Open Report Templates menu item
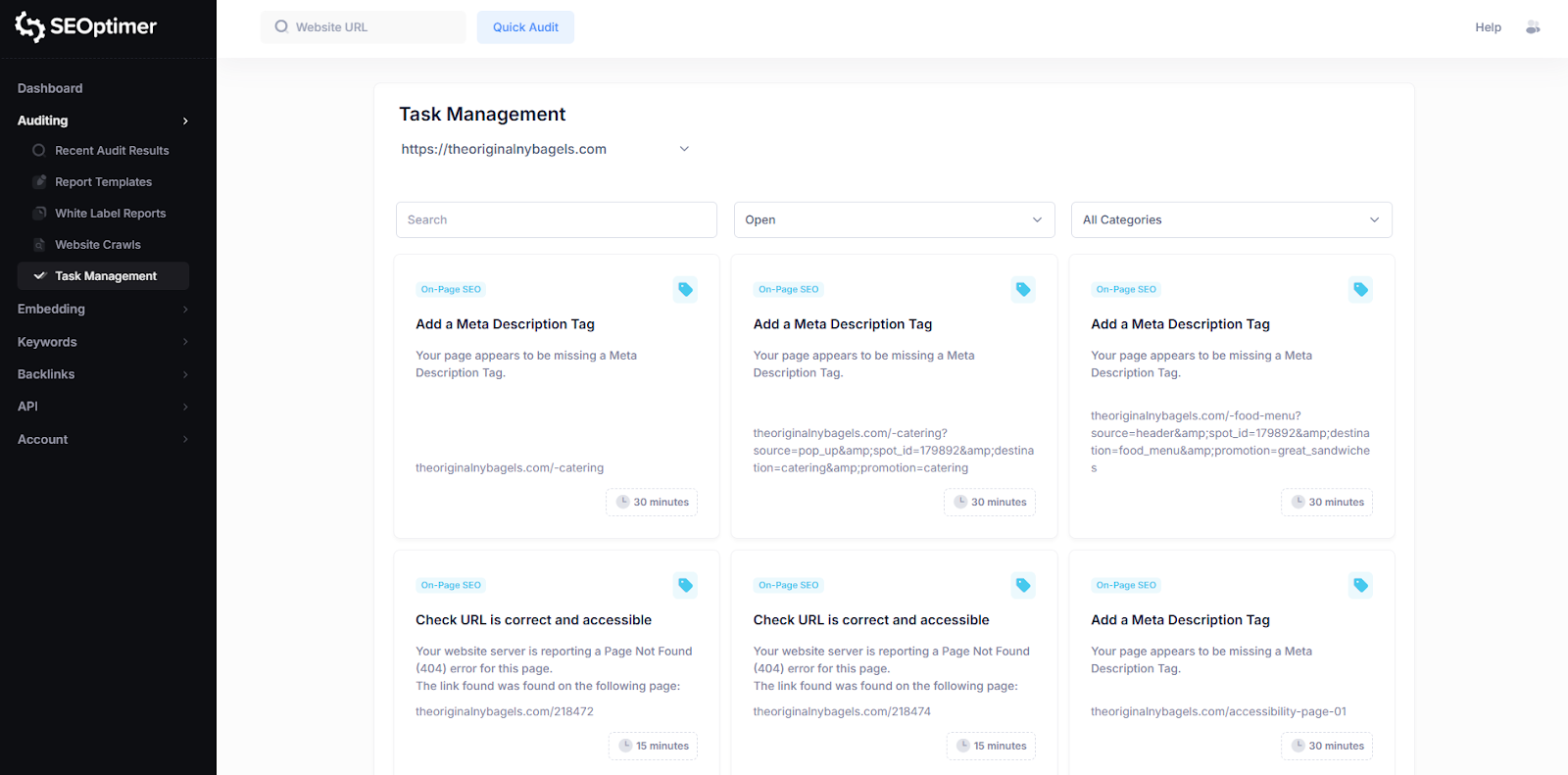This screenshot has width=1568, height=775. pos(103,181)
